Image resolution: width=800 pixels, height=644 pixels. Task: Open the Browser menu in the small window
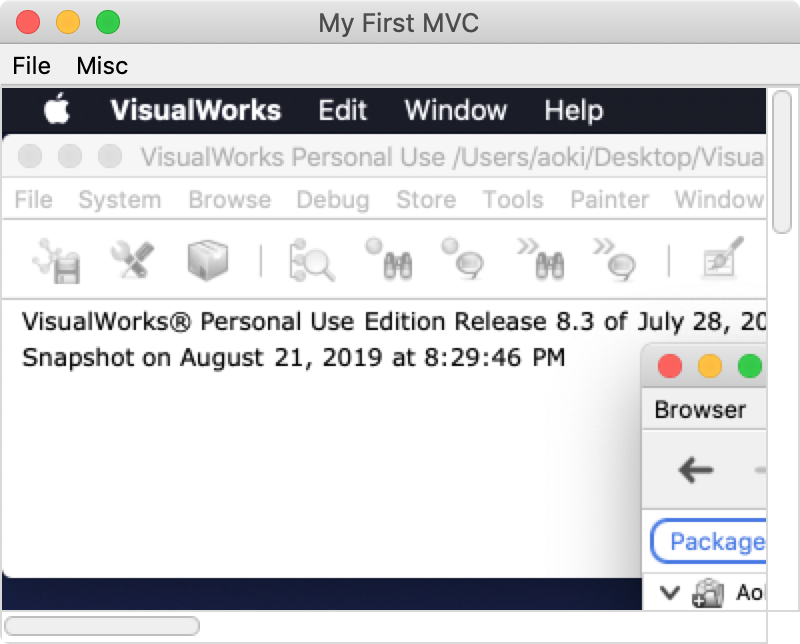tap(700, 410)
